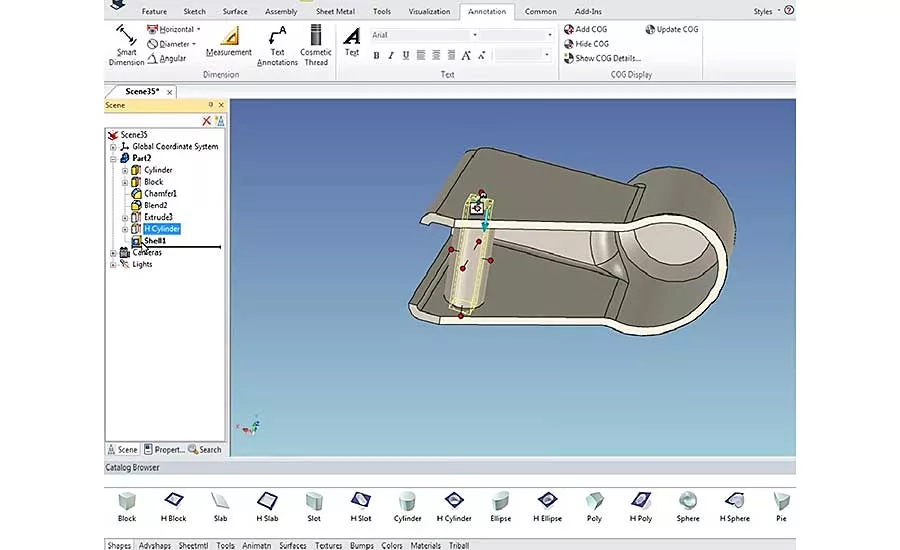Select the H Slot catalog shape

(361, 507)
